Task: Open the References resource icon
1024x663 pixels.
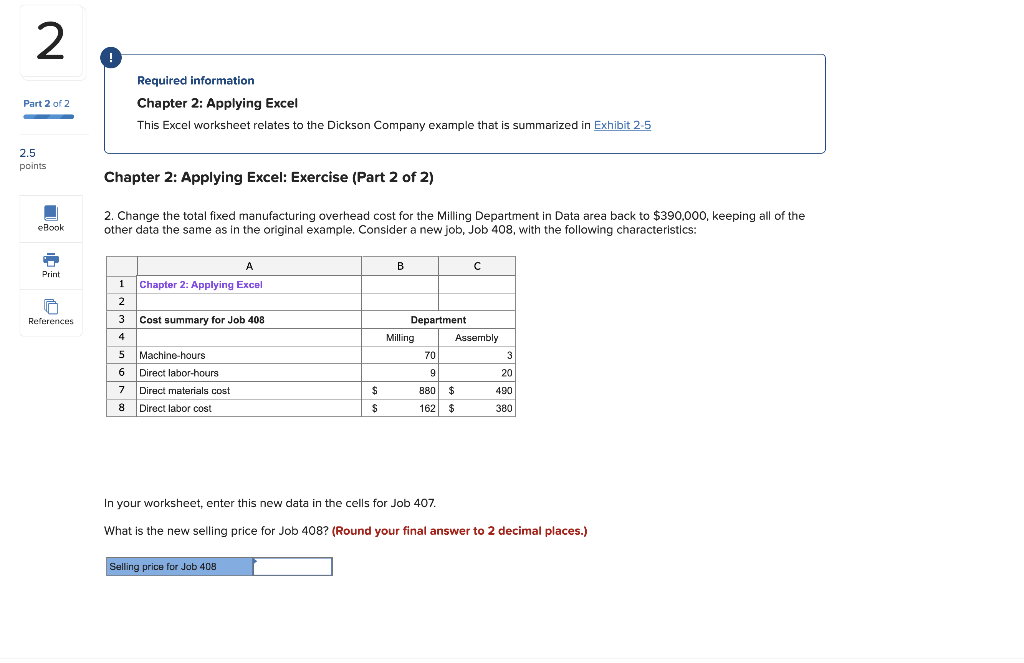Action: pos(50,313)
